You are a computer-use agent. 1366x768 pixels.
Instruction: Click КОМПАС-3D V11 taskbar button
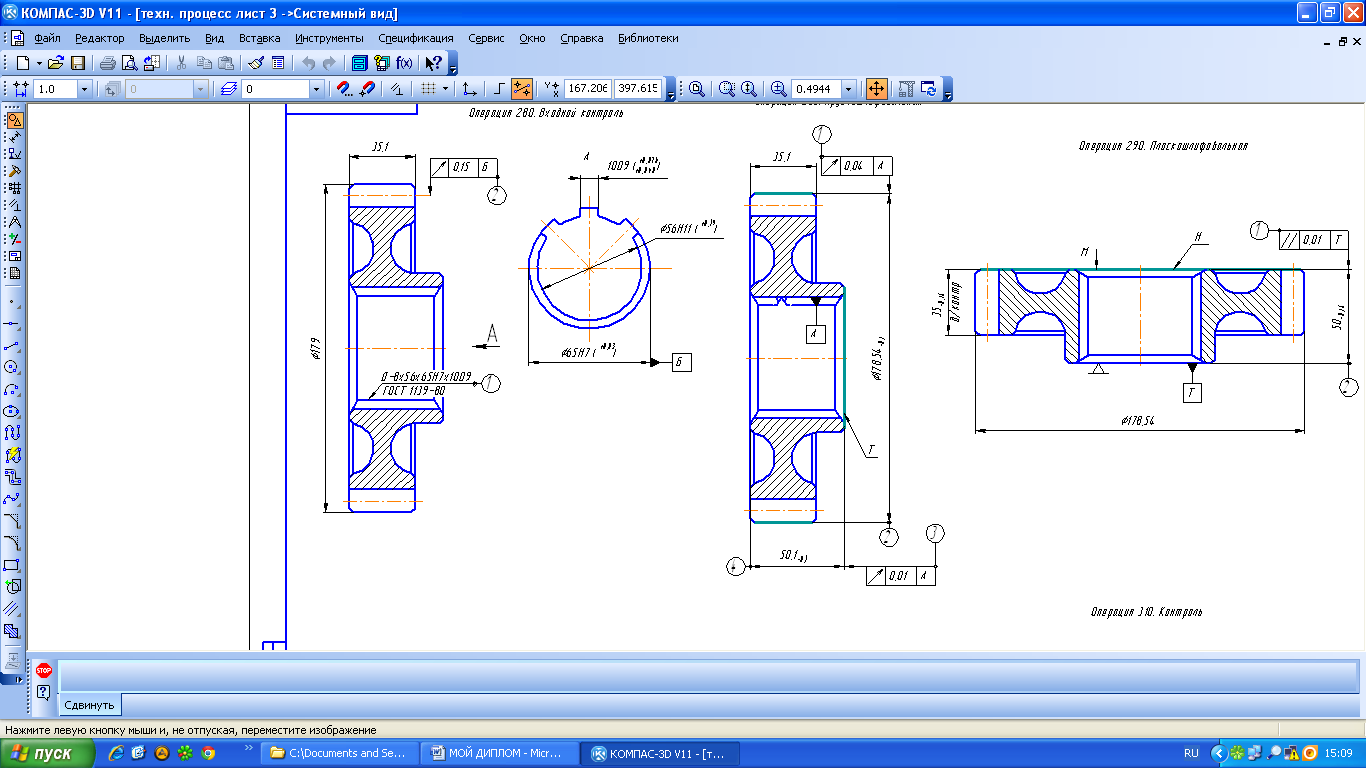click(662, 754)
